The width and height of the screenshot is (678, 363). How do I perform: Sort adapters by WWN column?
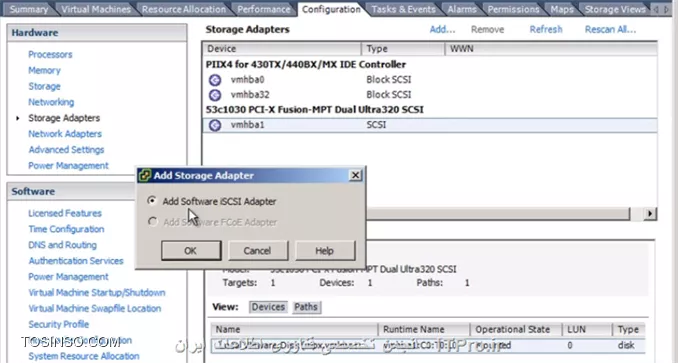click(x=551, y=49)
